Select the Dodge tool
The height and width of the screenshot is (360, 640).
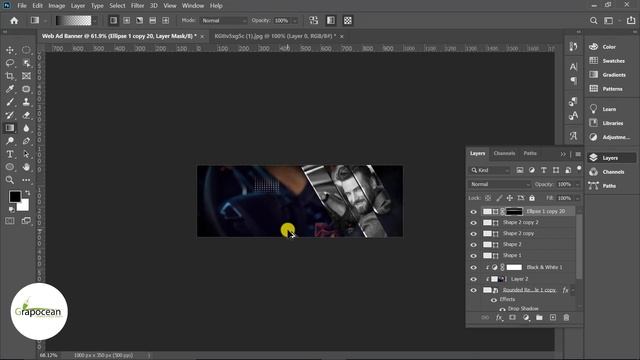[10, 141]
